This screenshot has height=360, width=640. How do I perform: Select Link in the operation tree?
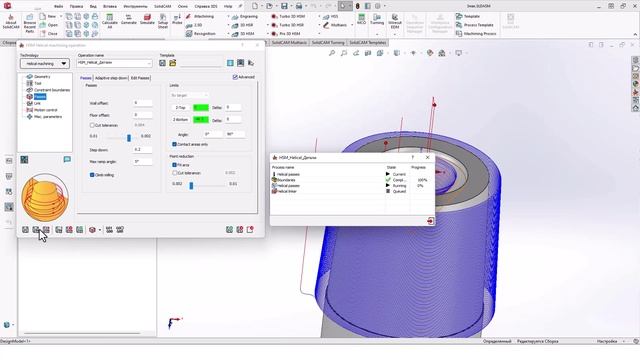37,103
